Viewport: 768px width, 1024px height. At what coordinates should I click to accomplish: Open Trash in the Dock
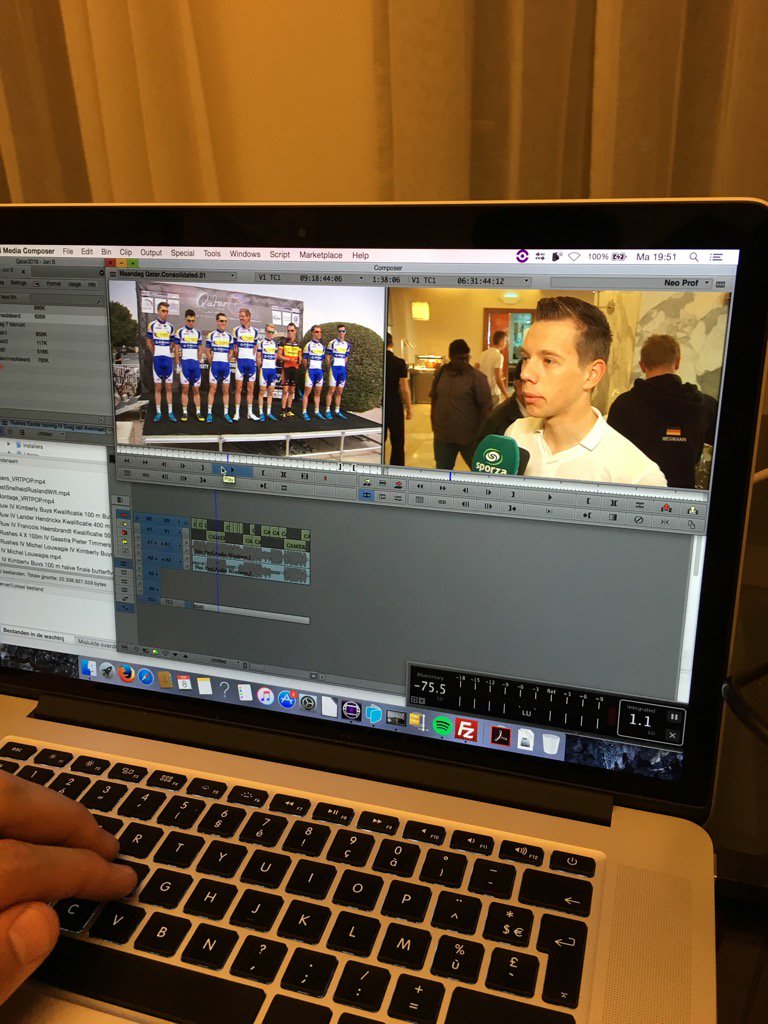(x=551, y=744)
